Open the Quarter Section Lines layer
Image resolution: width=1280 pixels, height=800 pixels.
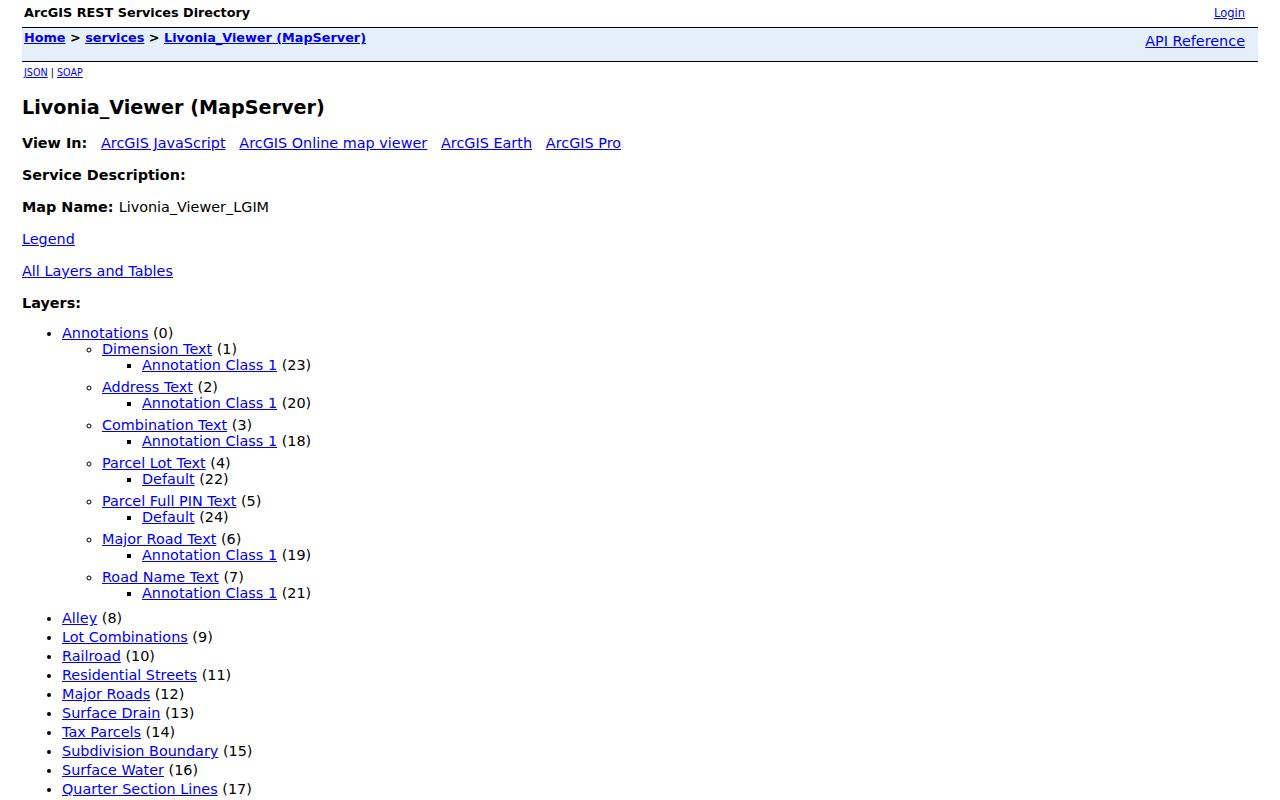tap(139, 789)
